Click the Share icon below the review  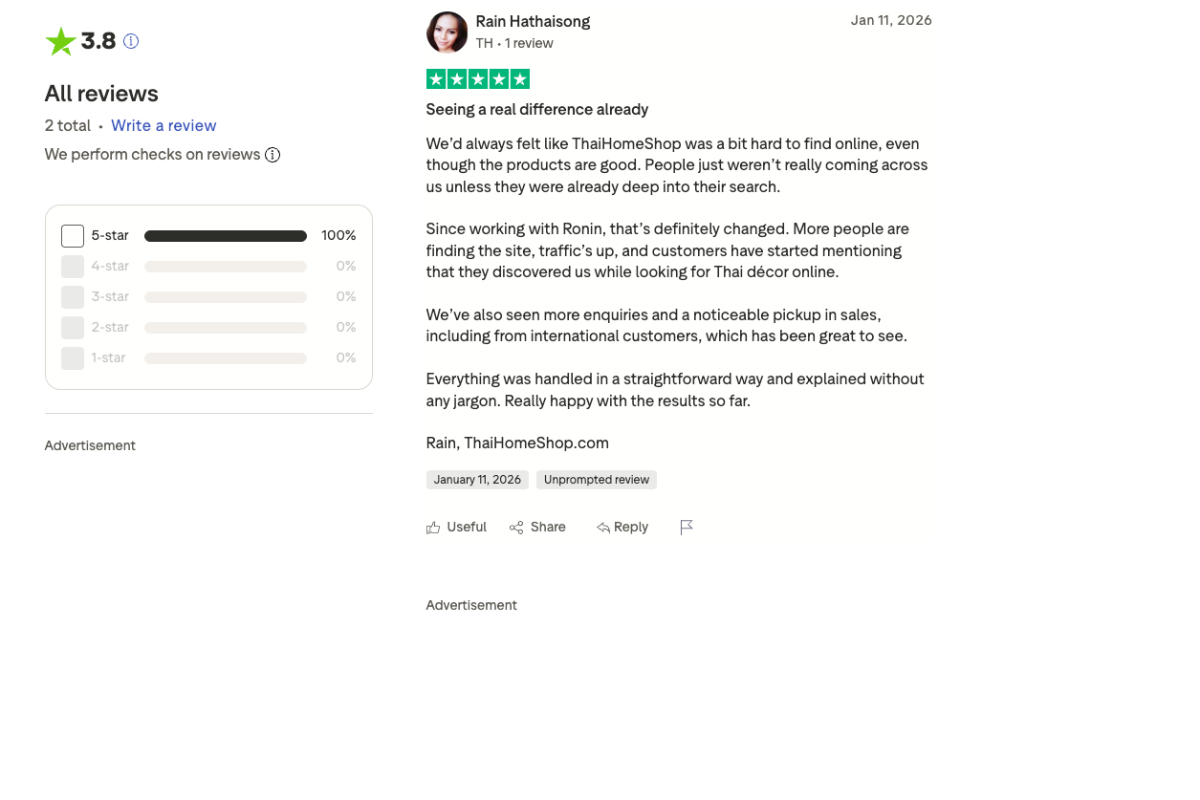[x=516, y=526]
